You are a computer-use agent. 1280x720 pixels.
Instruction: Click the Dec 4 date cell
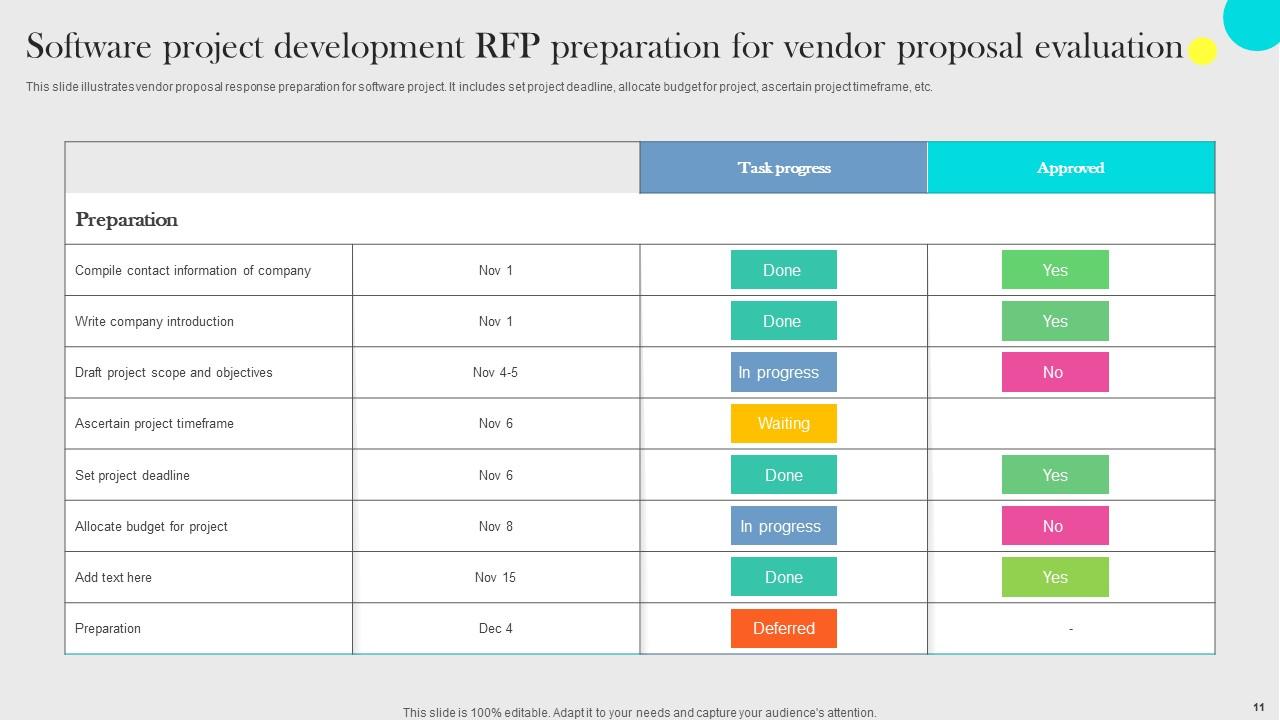click(495, 628)
